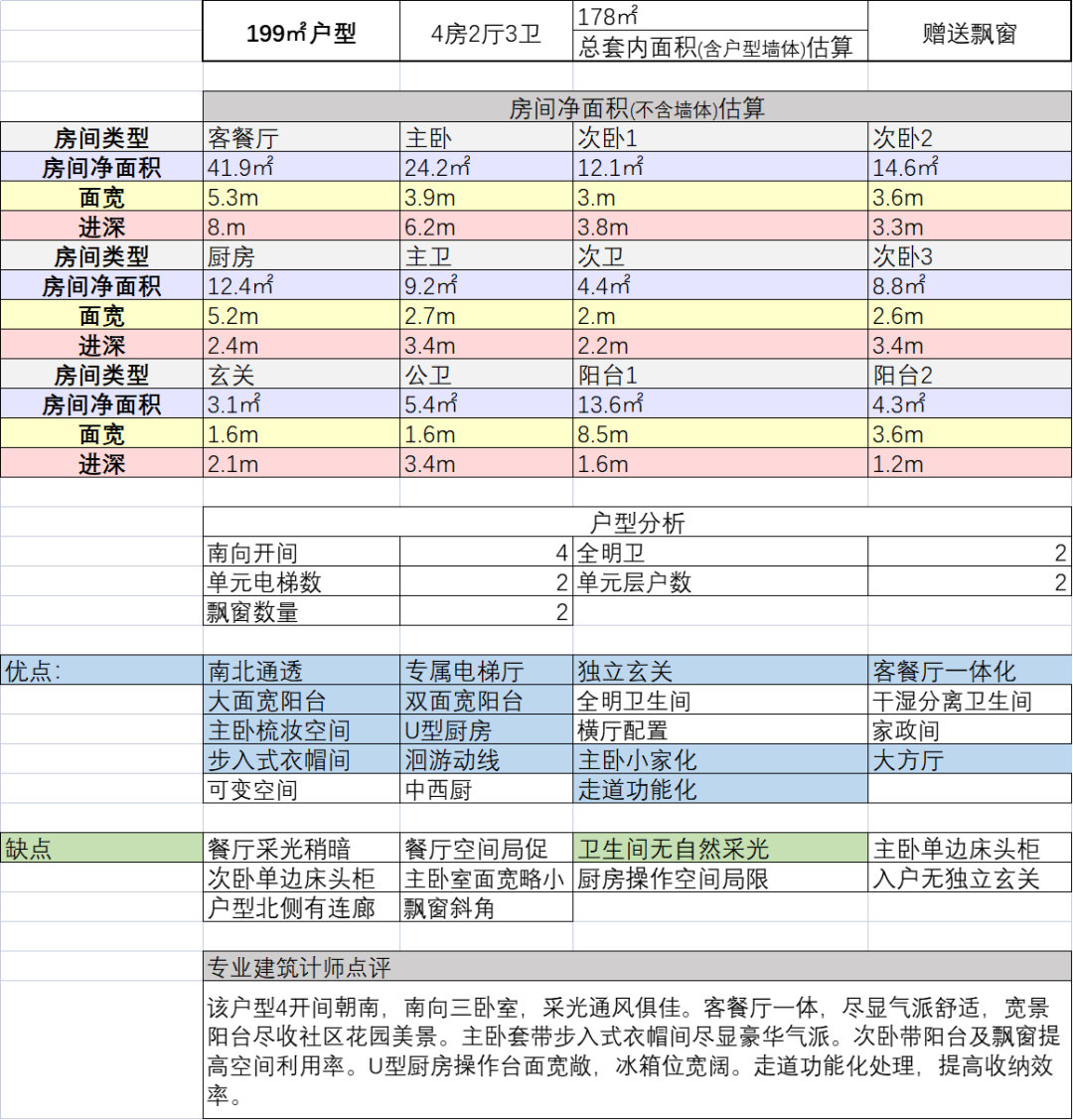Viewport: 1073px width, 1120px height.
Task: Click the '单元层户数' cell
Action: point(720,581)
